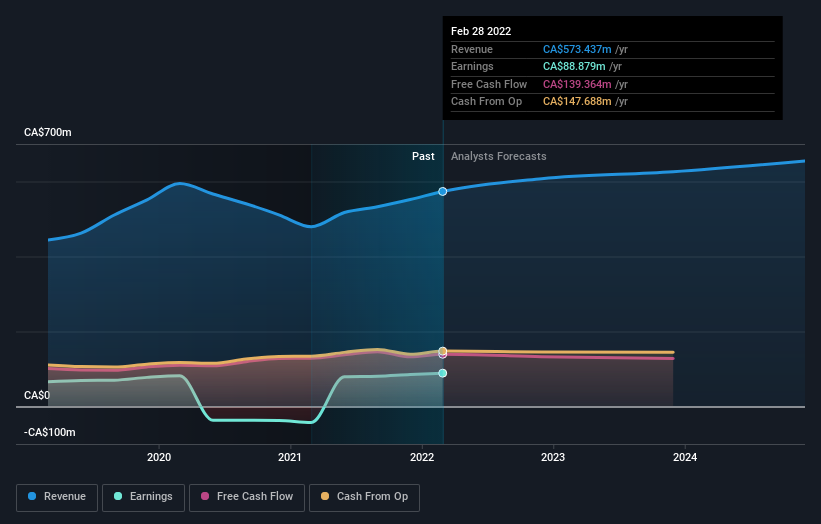This screenshot has height=524, width=821.
Task: Click the CA$139.364m free cash flow value
Action: coord(577,84)
